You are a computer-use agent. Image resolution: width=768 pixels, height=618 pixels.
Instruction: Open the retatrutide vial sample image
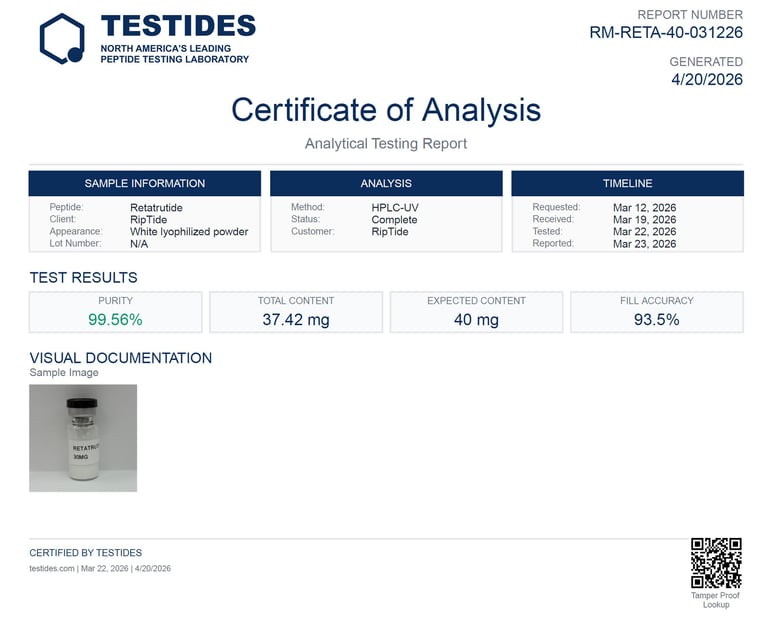[83, 438]
